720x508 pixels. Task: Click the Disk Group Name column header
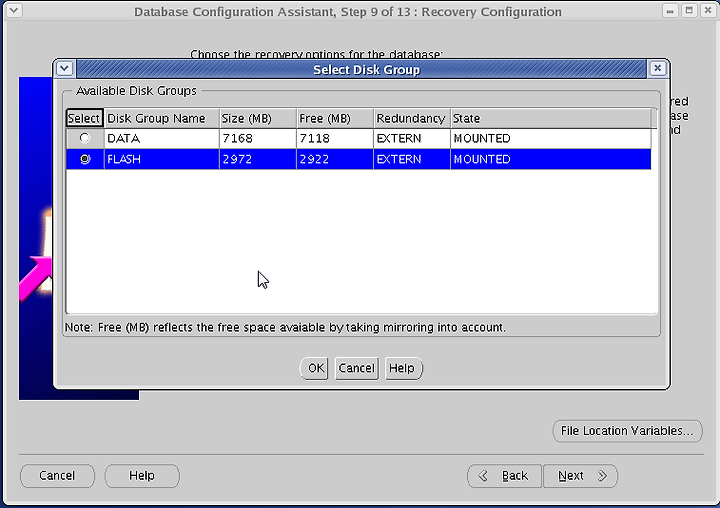(x=162, y=119)
